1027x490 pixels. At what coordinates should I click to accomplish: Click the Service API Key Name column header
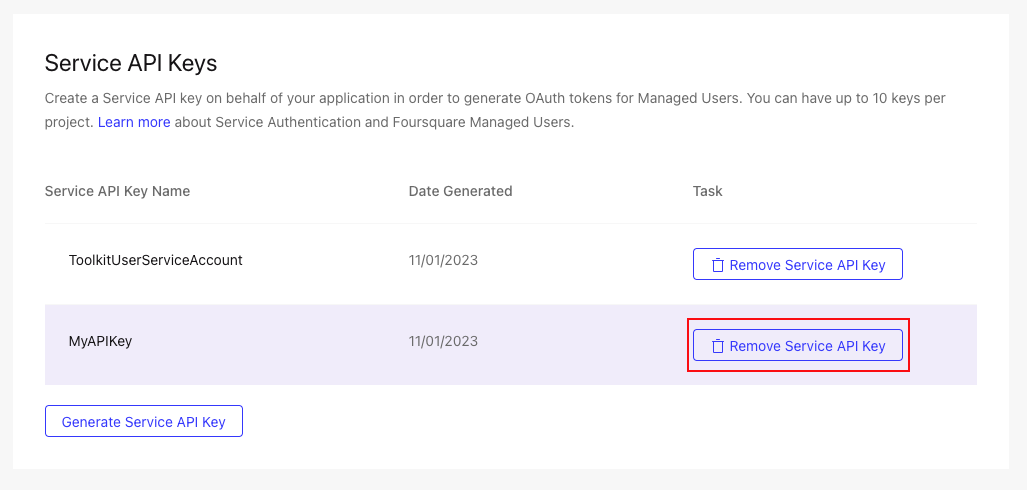(x=117, y=191)
